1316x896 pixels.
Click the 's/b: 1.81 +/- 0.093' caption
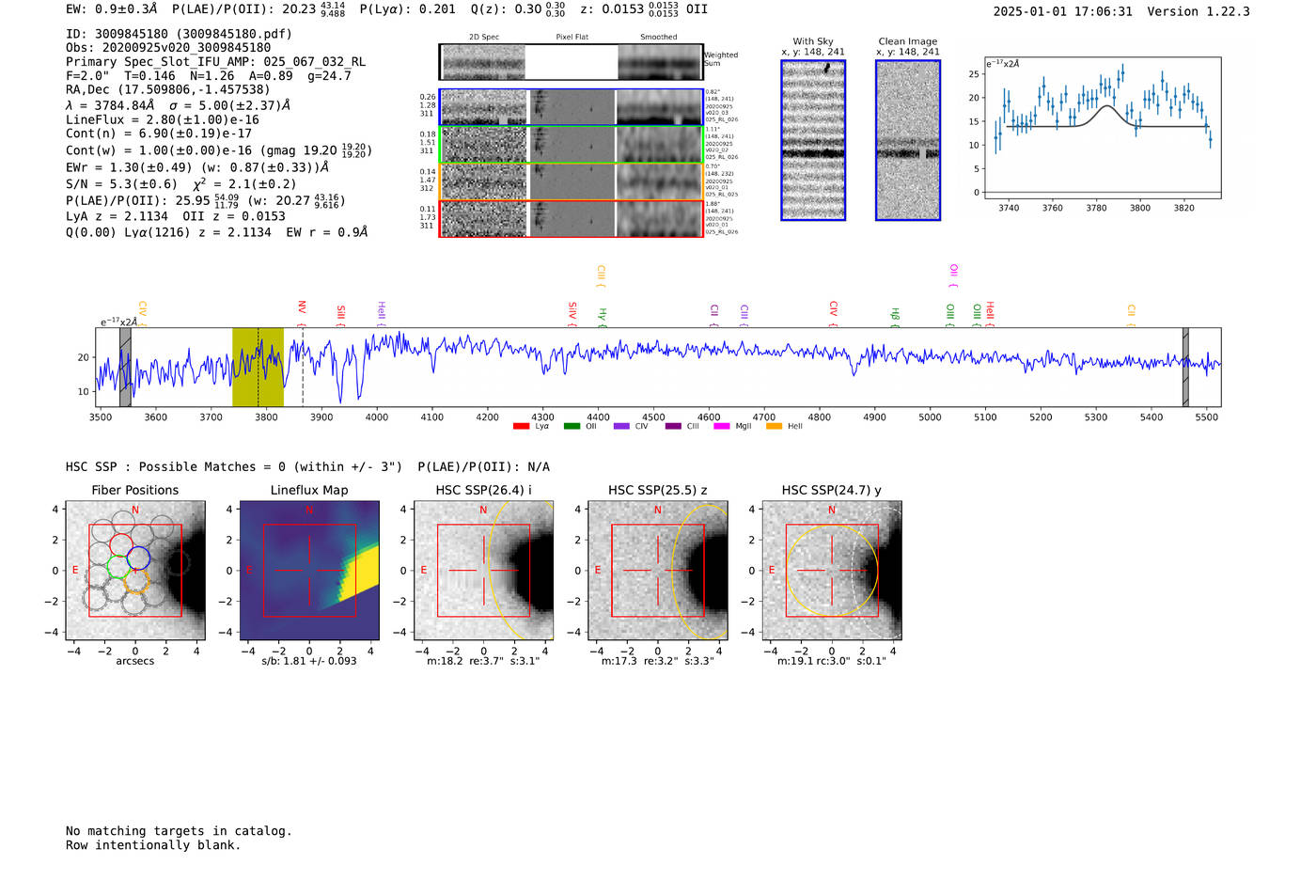(309, 661)
